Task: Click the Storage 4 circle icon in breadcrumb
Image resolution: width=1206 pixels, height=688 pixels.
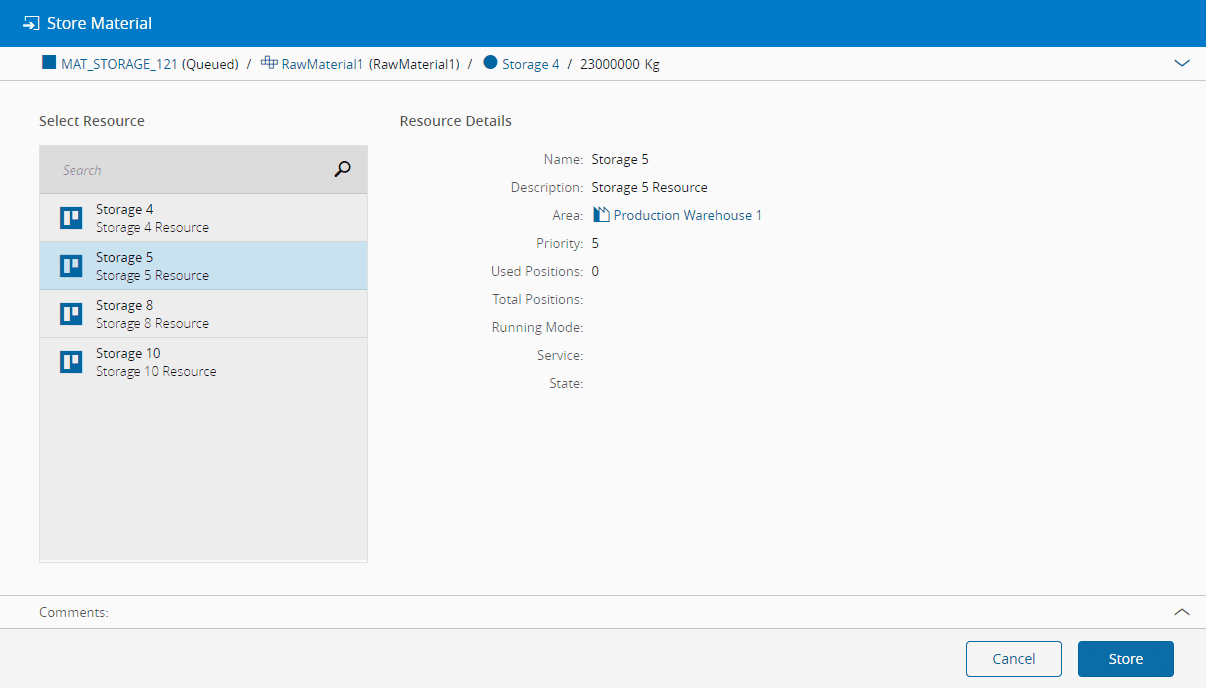Action: 490,63
